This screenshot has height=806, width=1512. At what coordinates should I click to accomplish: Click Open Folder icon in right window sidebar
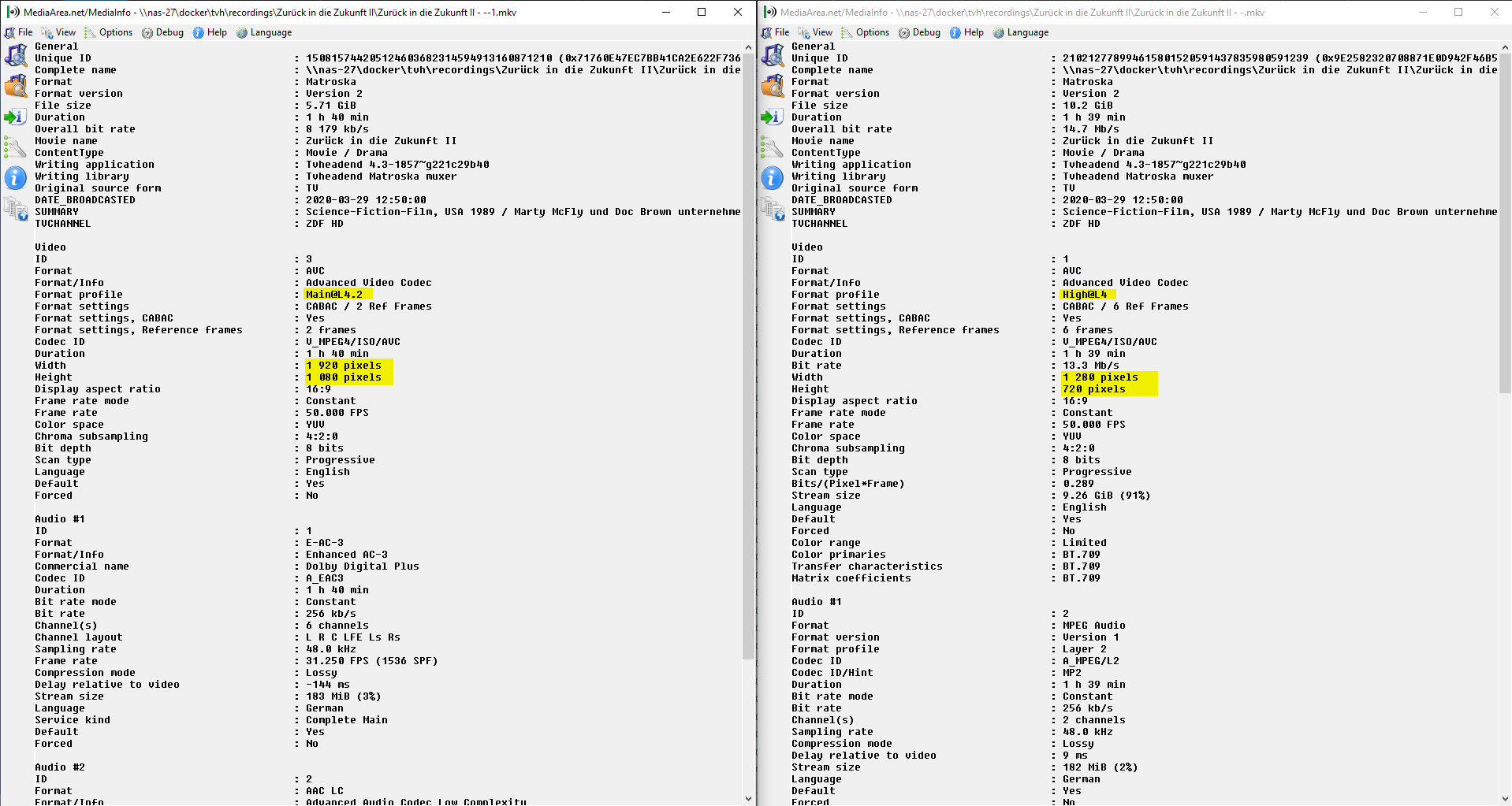point(773,86)
